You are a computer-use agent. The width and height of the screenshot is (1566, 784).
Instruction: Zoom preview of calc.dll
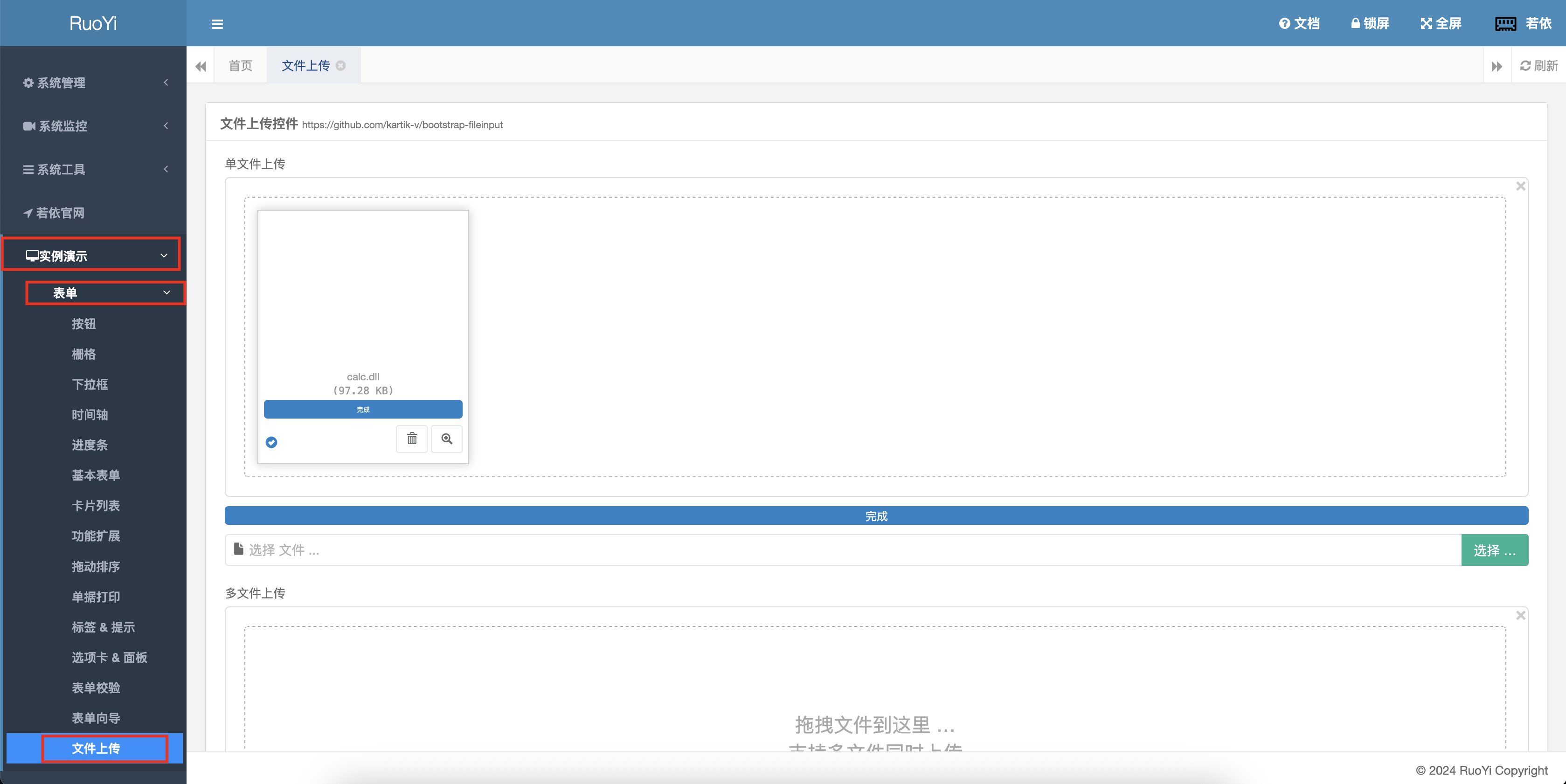click(x=447, y=439)
